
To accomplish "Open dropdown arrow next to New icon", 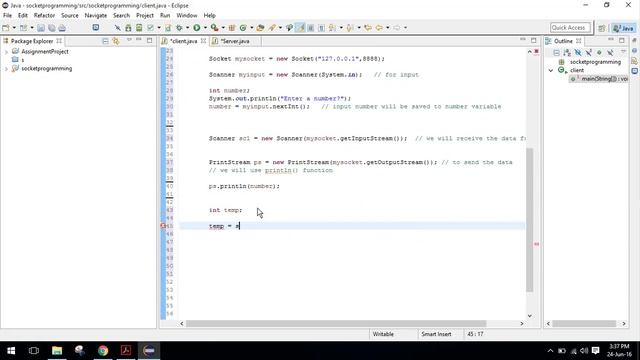I will (x=14, y=28).
